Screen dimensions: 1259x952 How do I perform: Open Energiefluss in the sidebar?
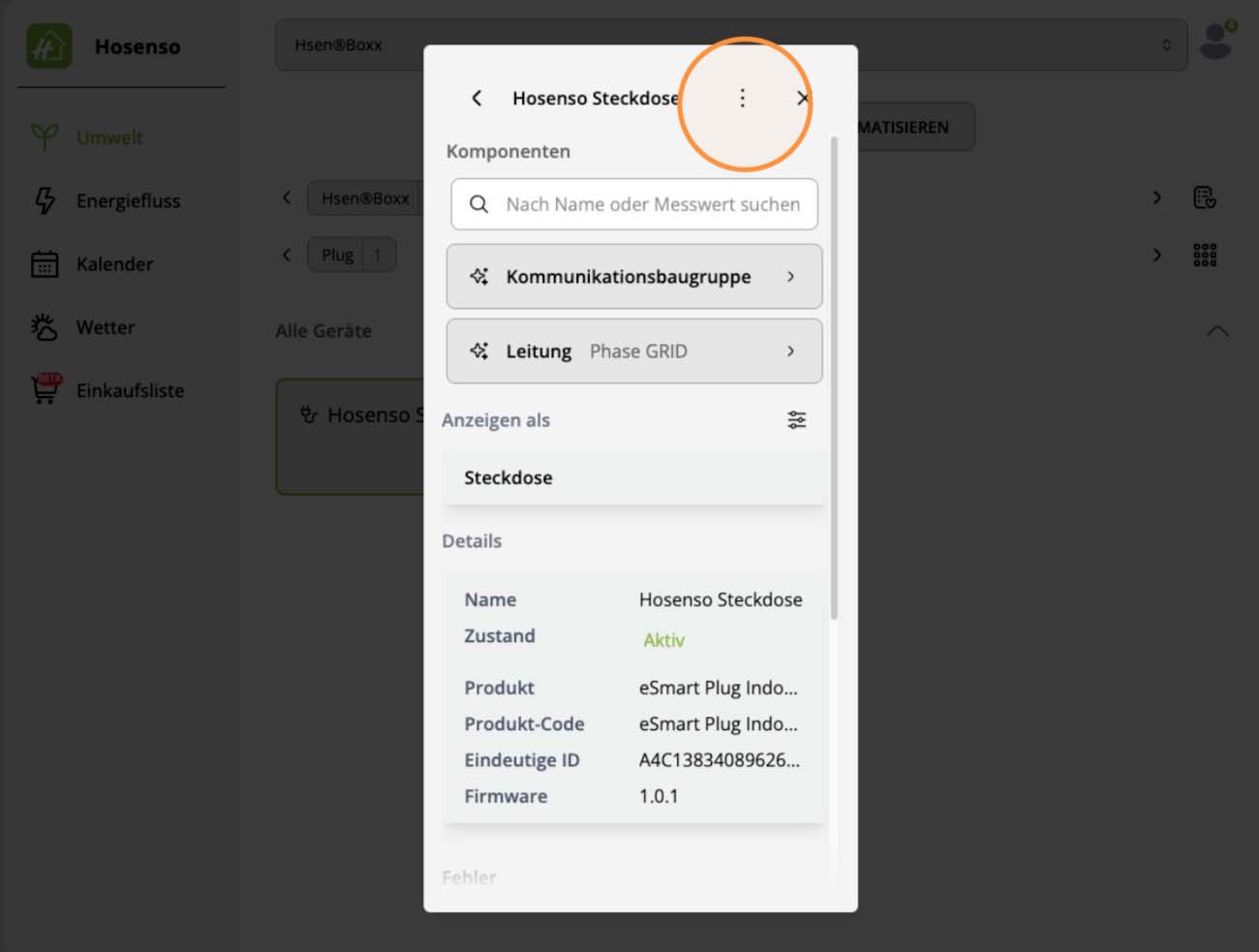(x=128, y=200)
